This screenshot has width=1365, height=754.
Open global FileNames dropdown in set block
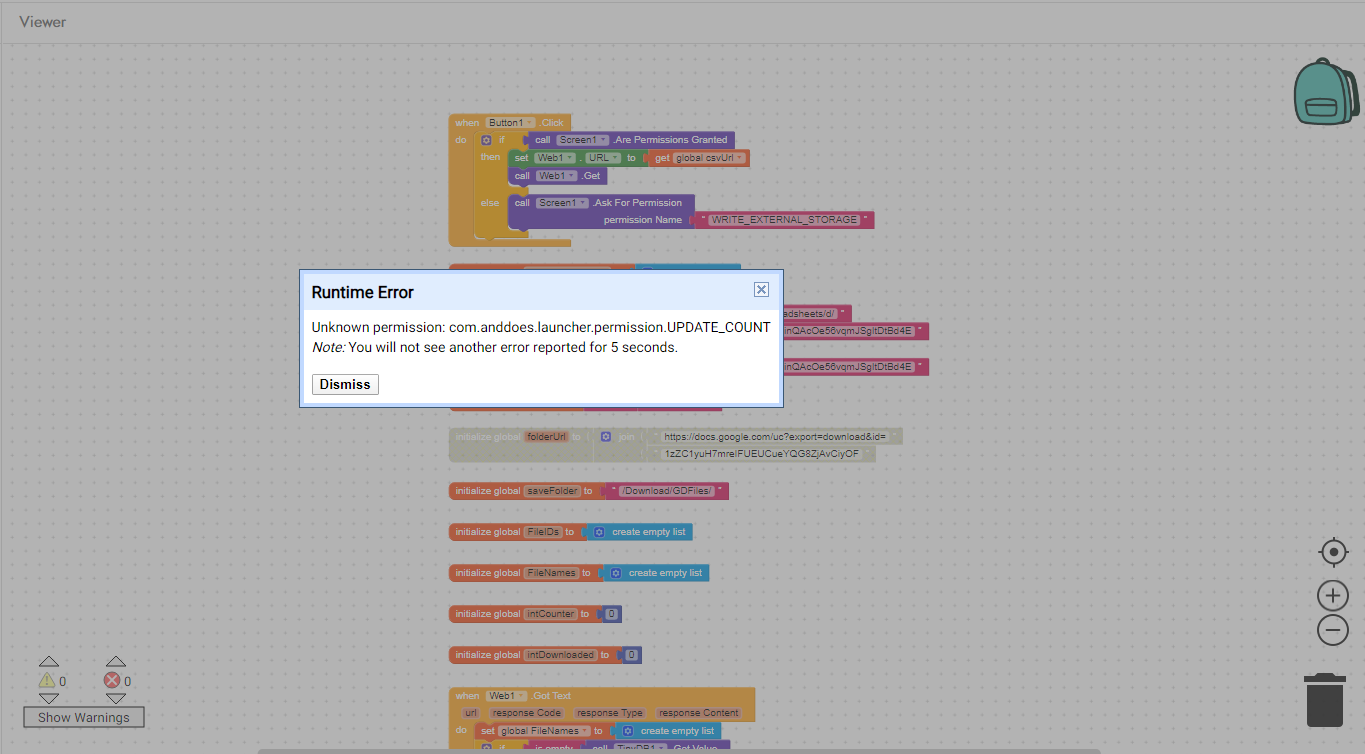pyautogui.click(x=544, y=731)
